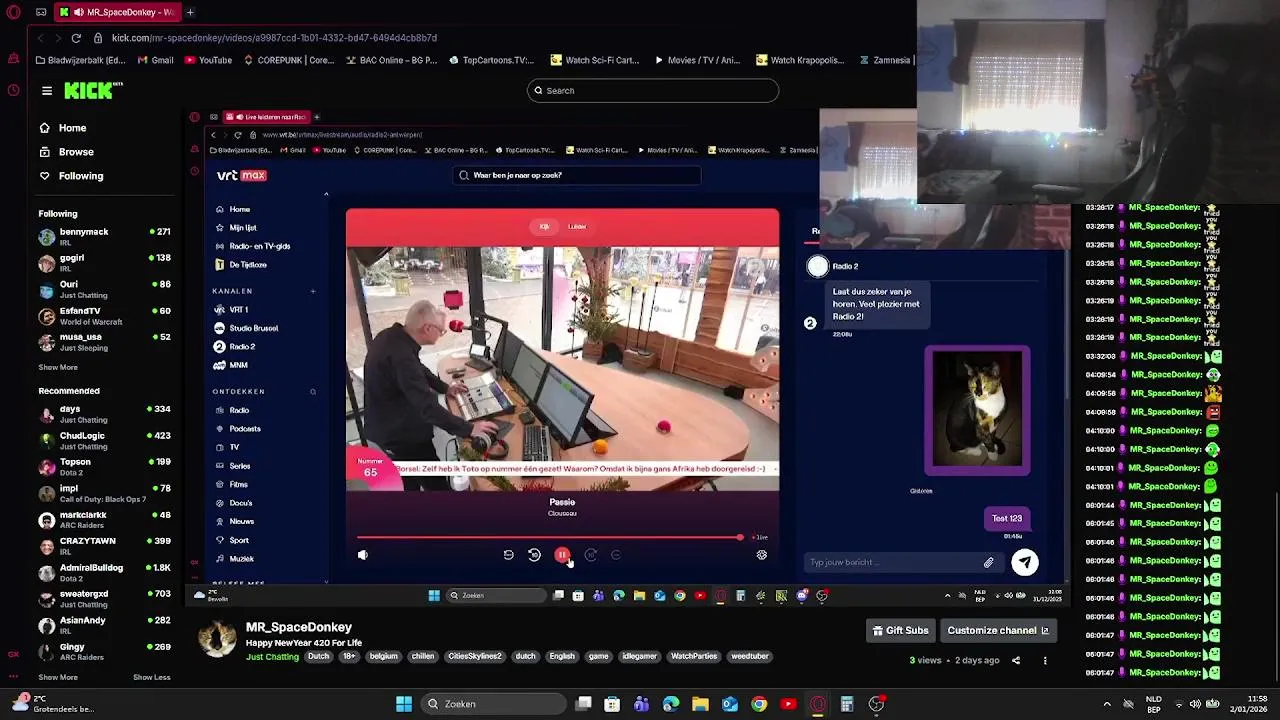Open Radio- en TV-gids in VRT sidebar
The width and height of the screenshot is (1280, 720).
(259, 246)
